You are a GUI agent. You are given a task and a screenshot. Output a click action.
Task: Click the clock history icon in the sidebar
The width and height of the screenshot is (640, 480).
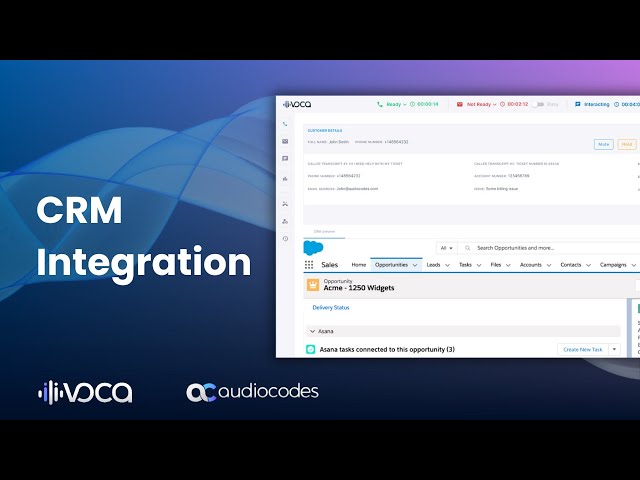(285, 238)
